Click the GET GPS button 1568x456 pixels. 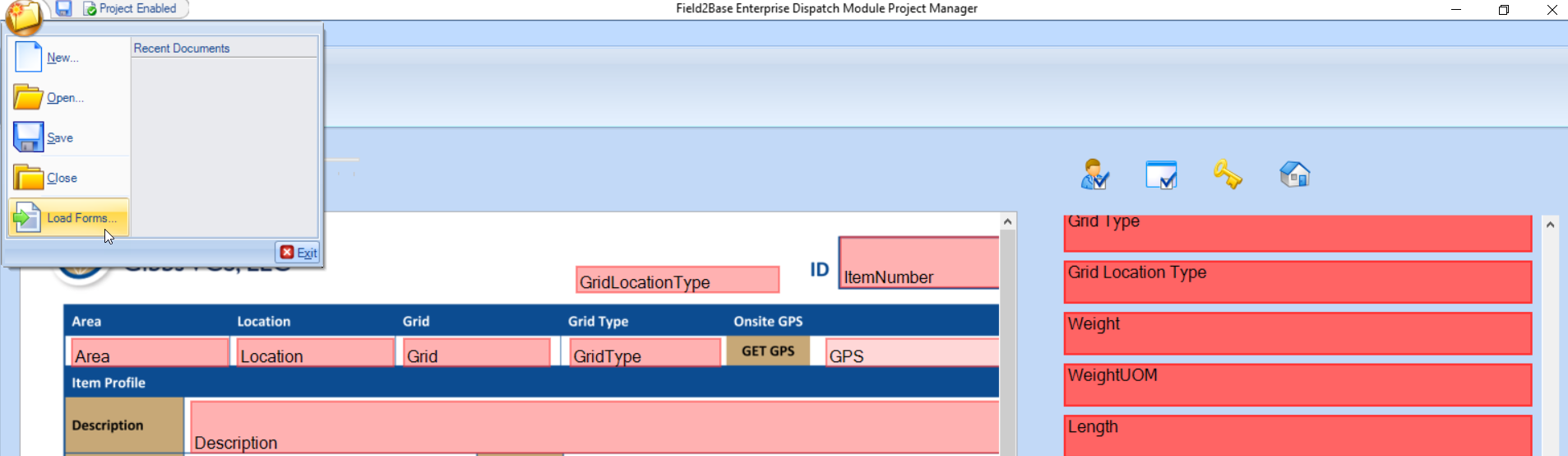(768, 351)
